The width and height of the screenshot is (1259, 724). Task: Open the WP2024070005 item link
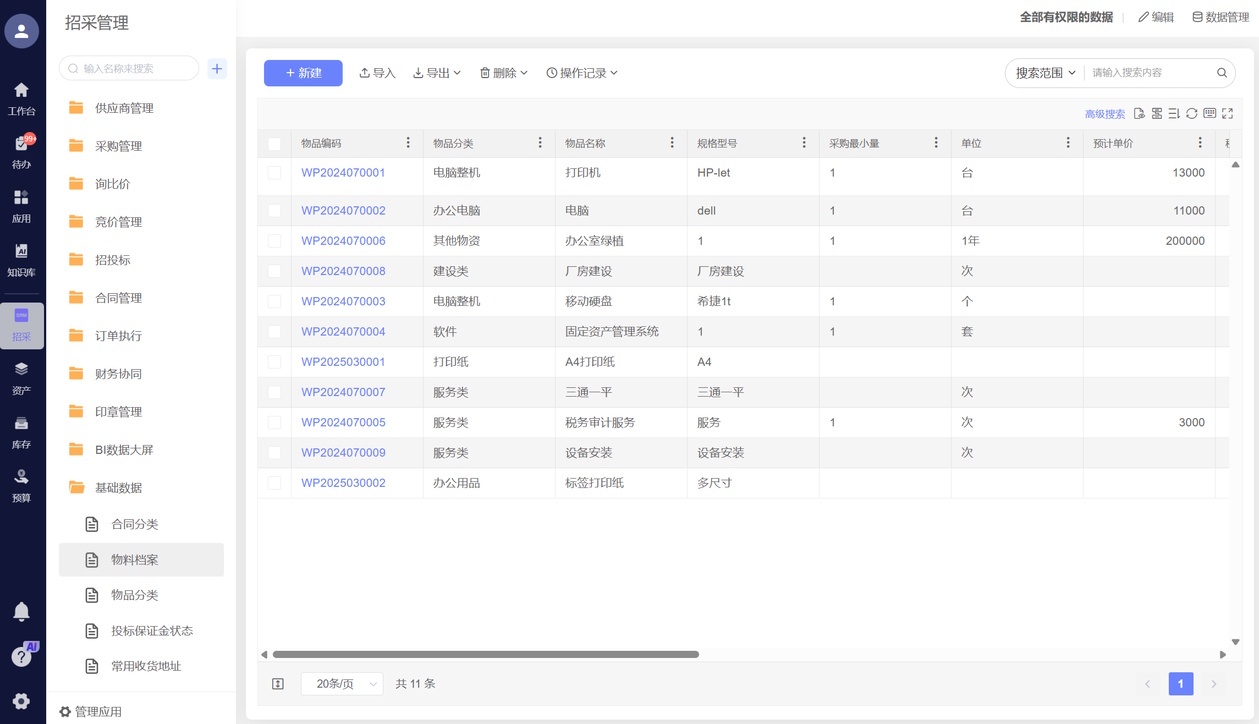(x=343, y=423)
